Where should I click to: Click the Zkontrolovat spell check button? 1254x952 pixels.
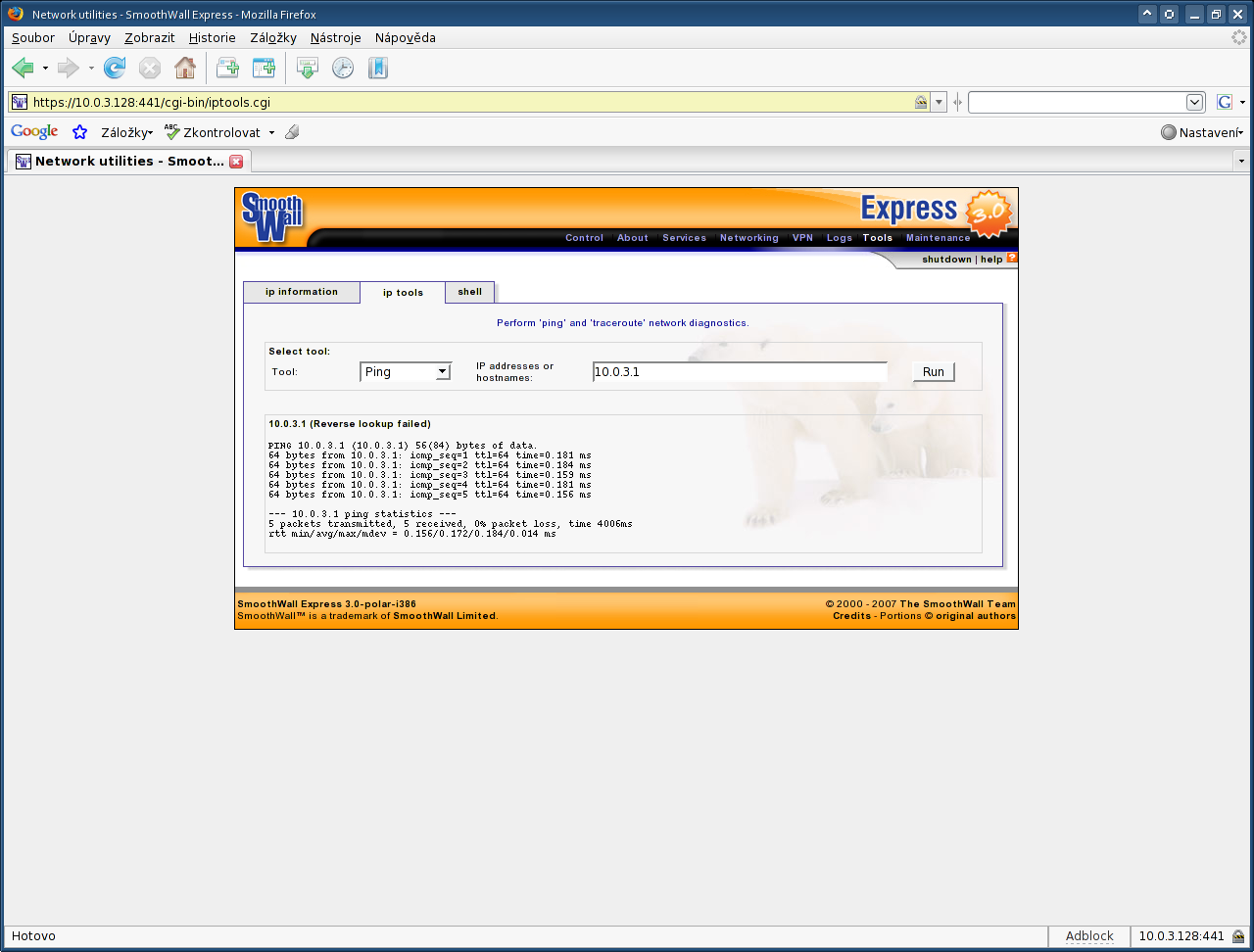(x=213, y=132)
